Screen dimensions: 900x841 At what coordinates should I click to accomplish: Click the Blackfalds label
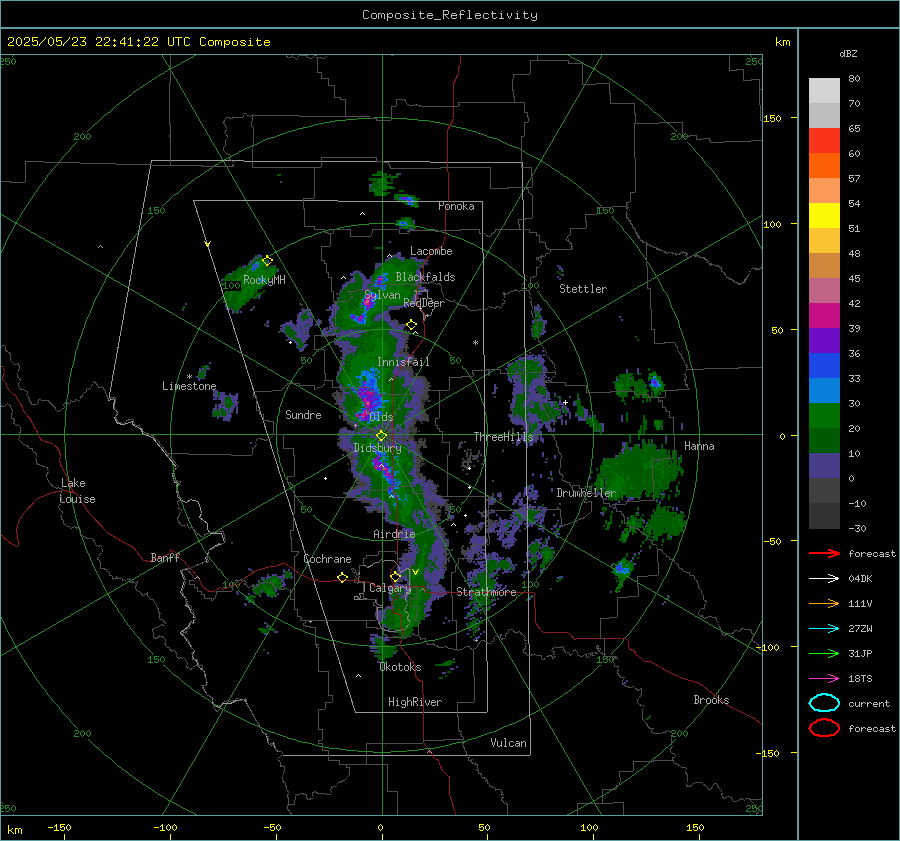coord(425,277)
